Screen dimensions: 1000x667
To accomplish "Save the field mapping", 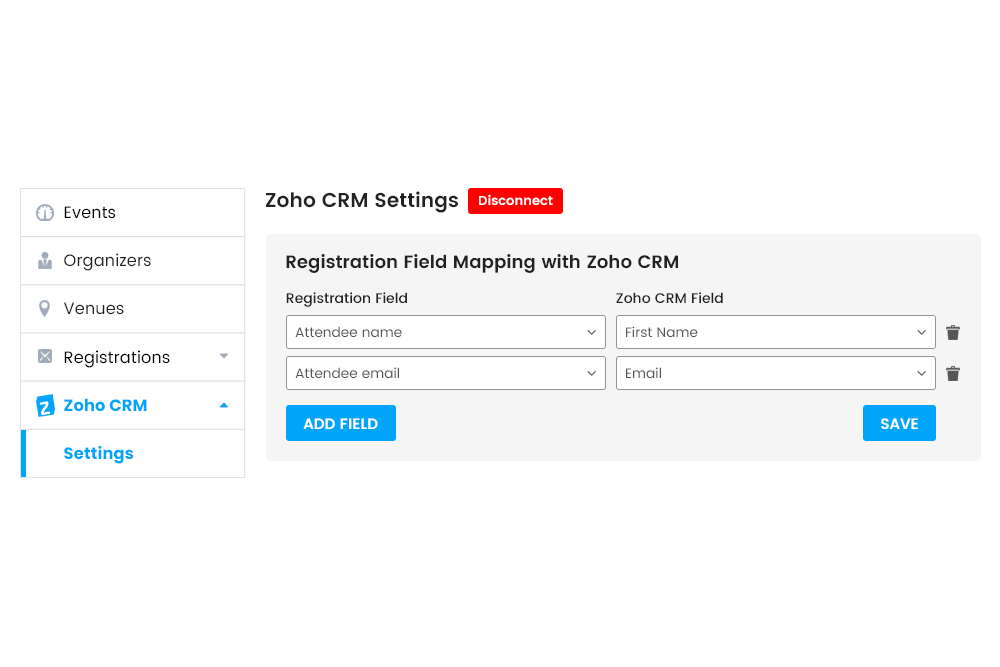I will click(899, 423).
